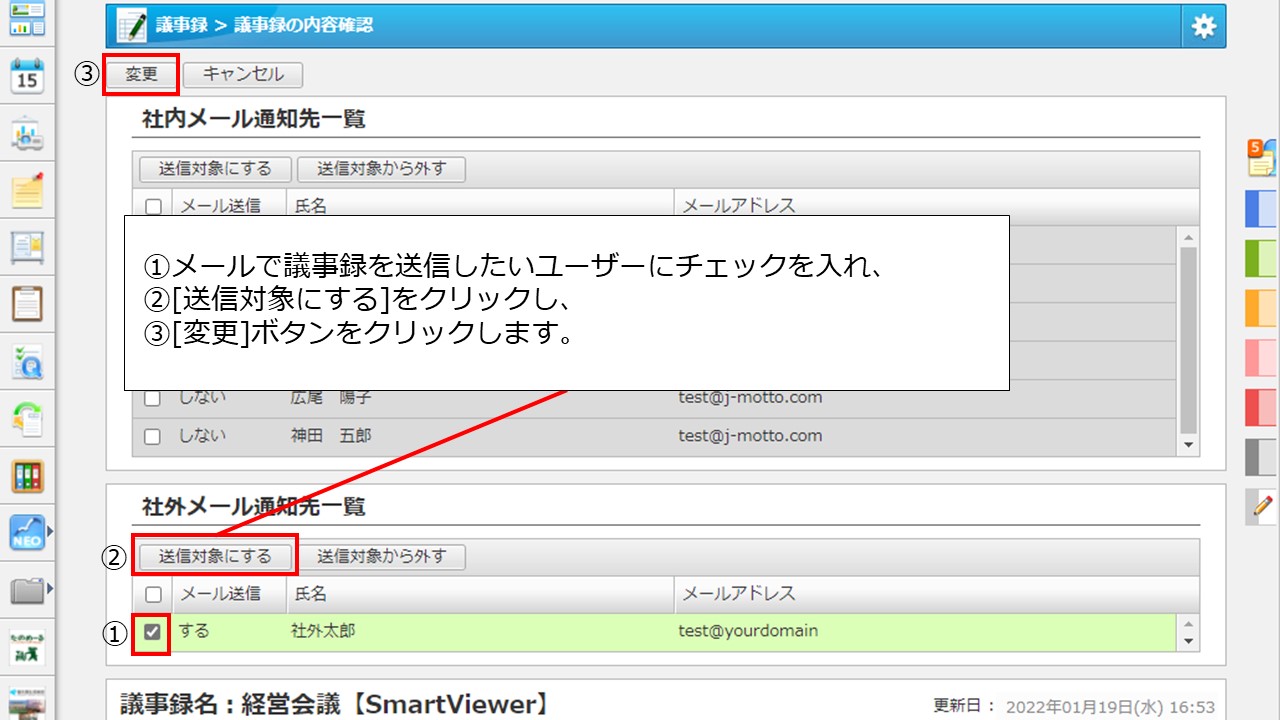This screenshot has height=720, width=1280.
Task: Click 議事録 in the header breadcrumb
Action: pos(181,25)
